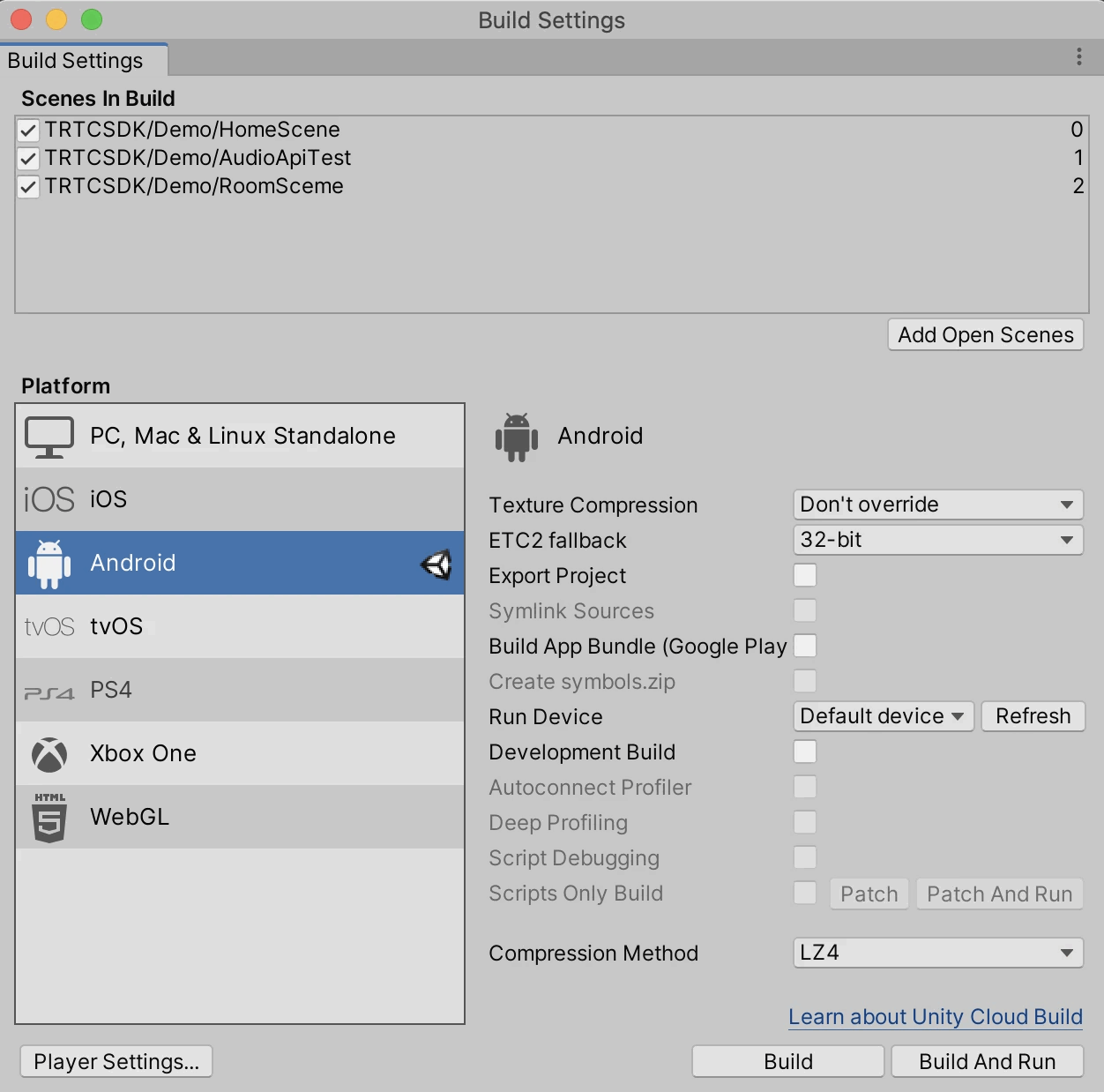Toggle the Deep Profiling checkbox

[x=805, y=822]
